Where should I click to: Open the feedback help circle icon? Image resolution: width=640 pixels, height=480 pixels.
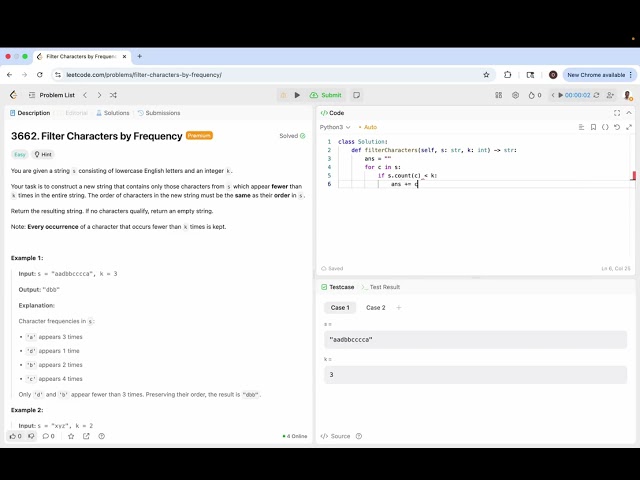click(x=102, y=436)
